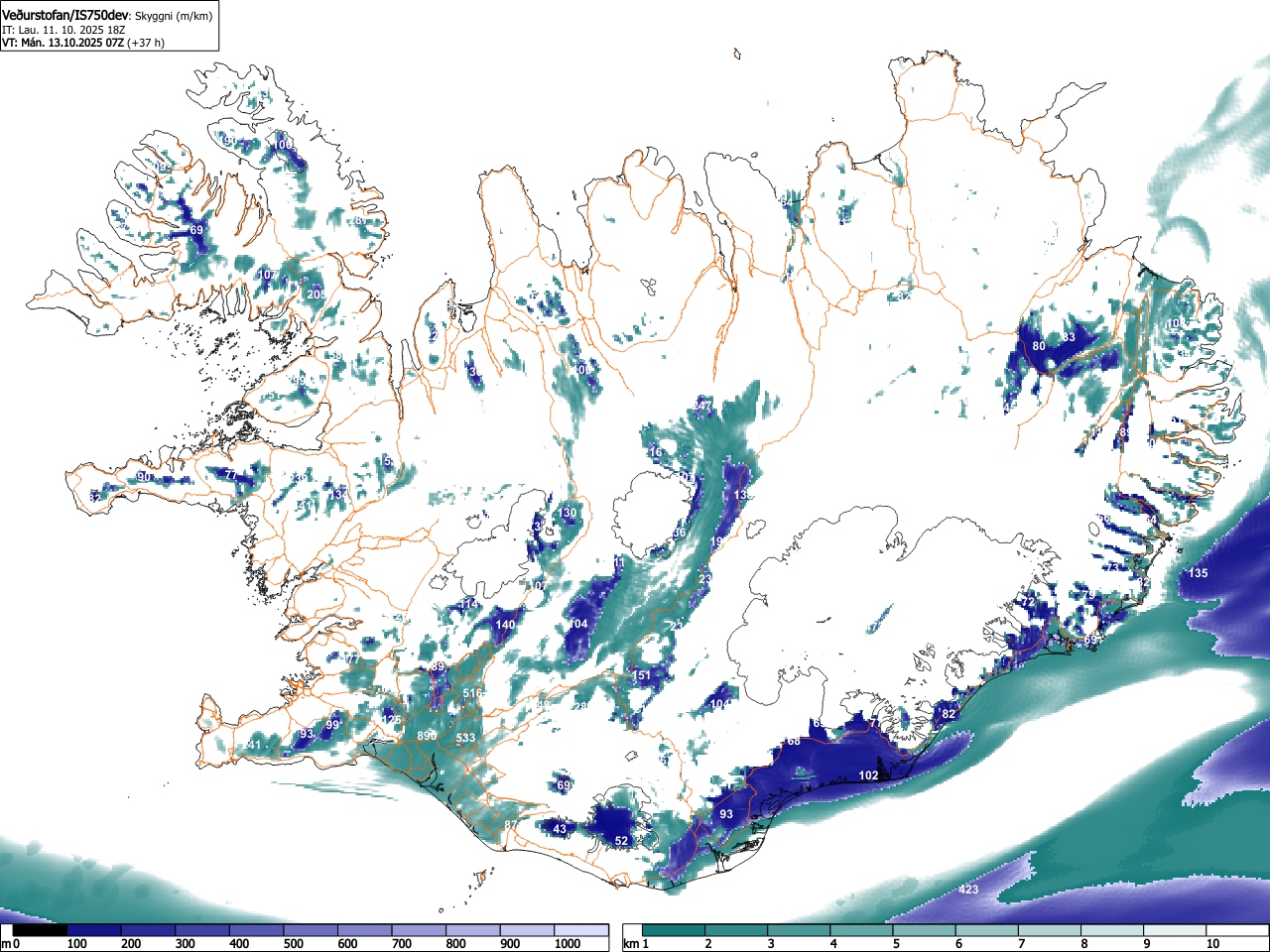Click the '151' visibility value on the map
Screen dimensions: 1270x952
coord(643,676)
